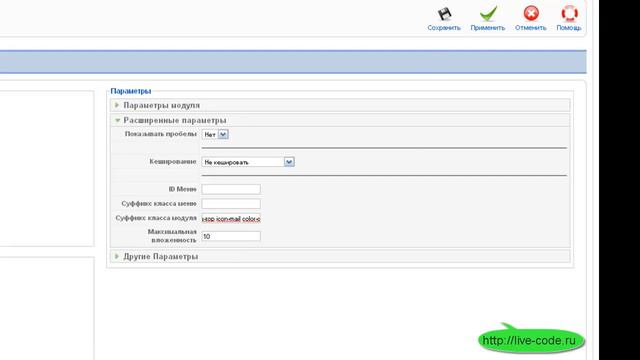Viewport: 640px width, 360px height.
Task: Click the Сохранить text label
Action: click(x=444, y=28)
